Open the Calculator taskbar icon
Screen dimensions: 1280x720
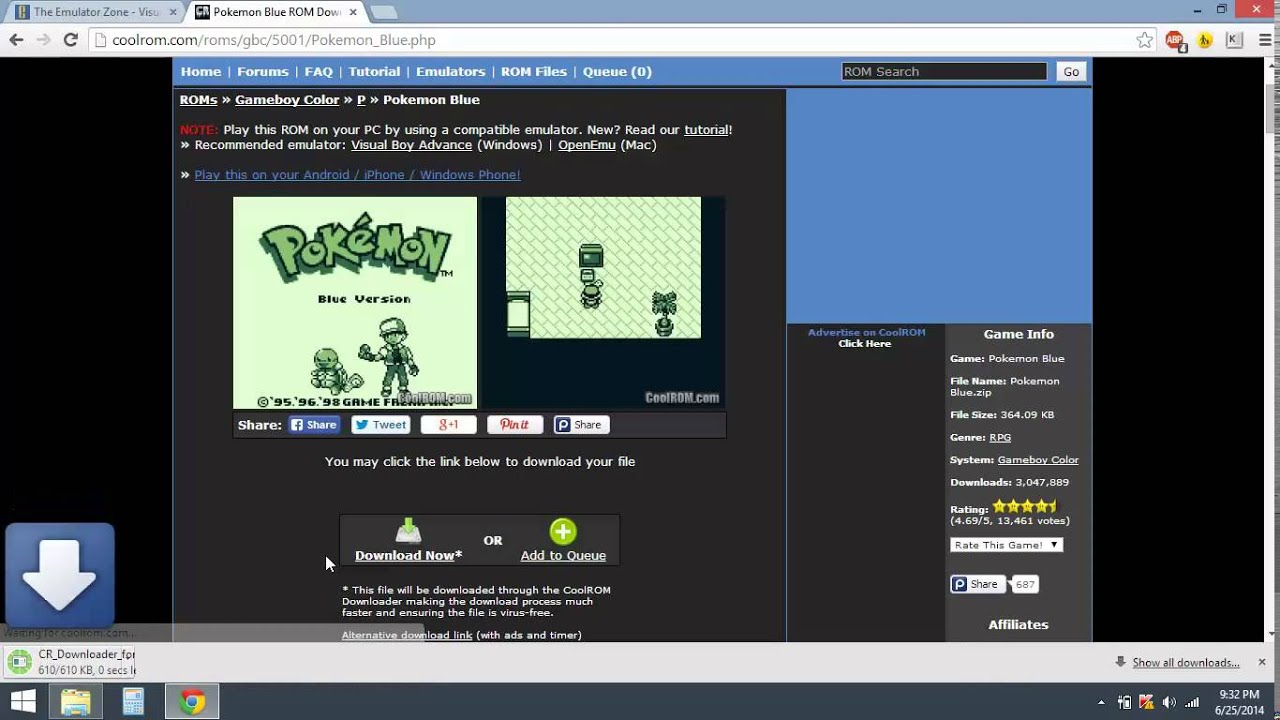[133, 702]
